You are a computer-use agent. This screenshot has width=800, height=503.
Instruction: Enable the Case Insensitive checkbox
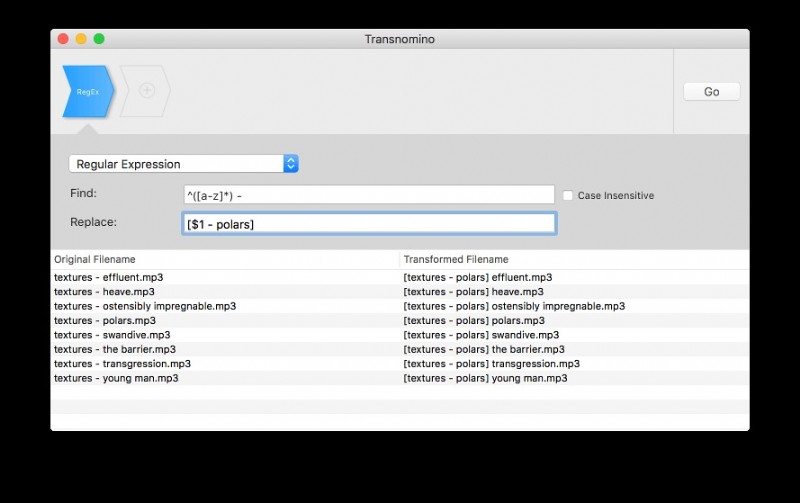[568, 195]
